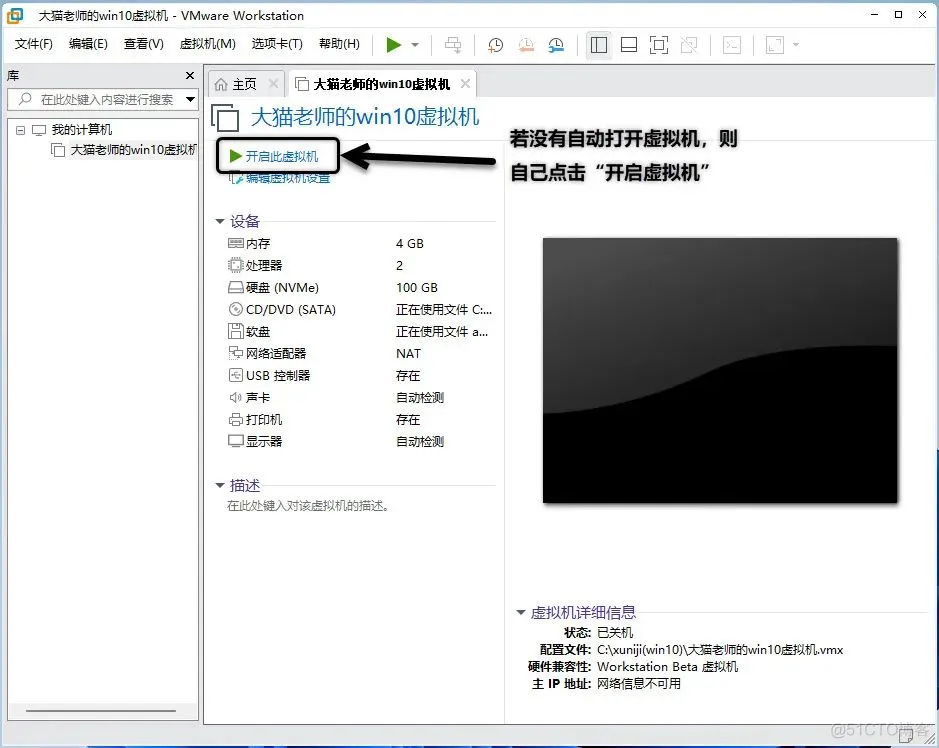This screenshot has height=748, width=939.
Task: Click the USB icon beside USB 控制器
Action: (235, 375)
